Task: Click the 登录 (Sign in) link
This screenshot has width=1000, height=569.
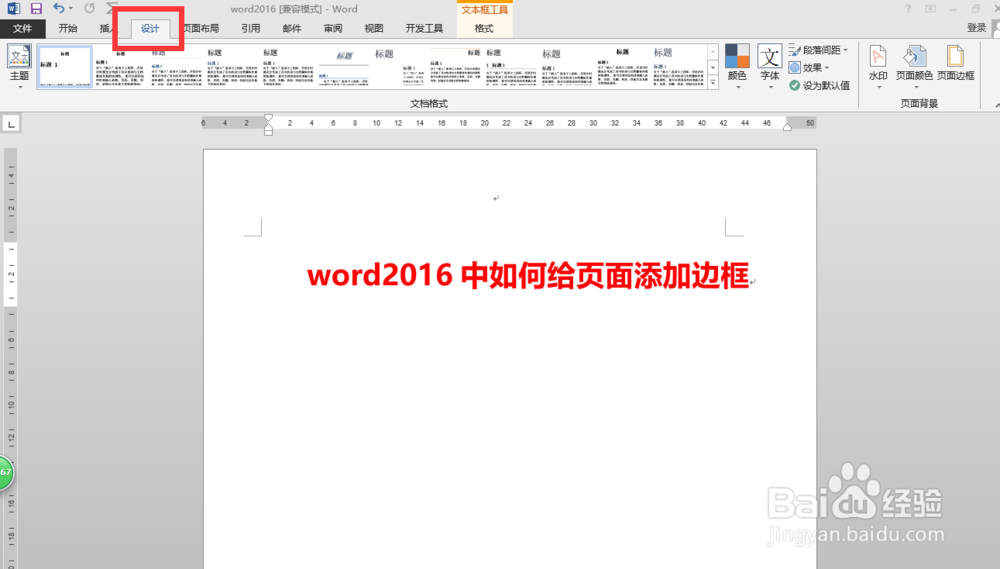Action: [976, 27]
